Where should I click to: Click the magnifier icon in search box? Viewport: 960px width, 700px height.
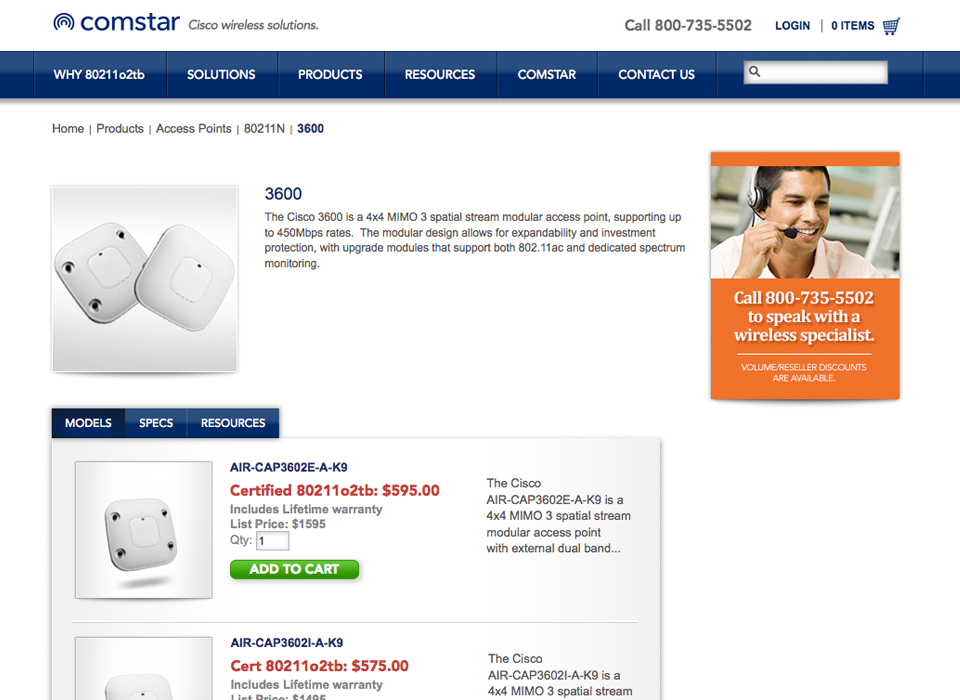tap(754, 72)
